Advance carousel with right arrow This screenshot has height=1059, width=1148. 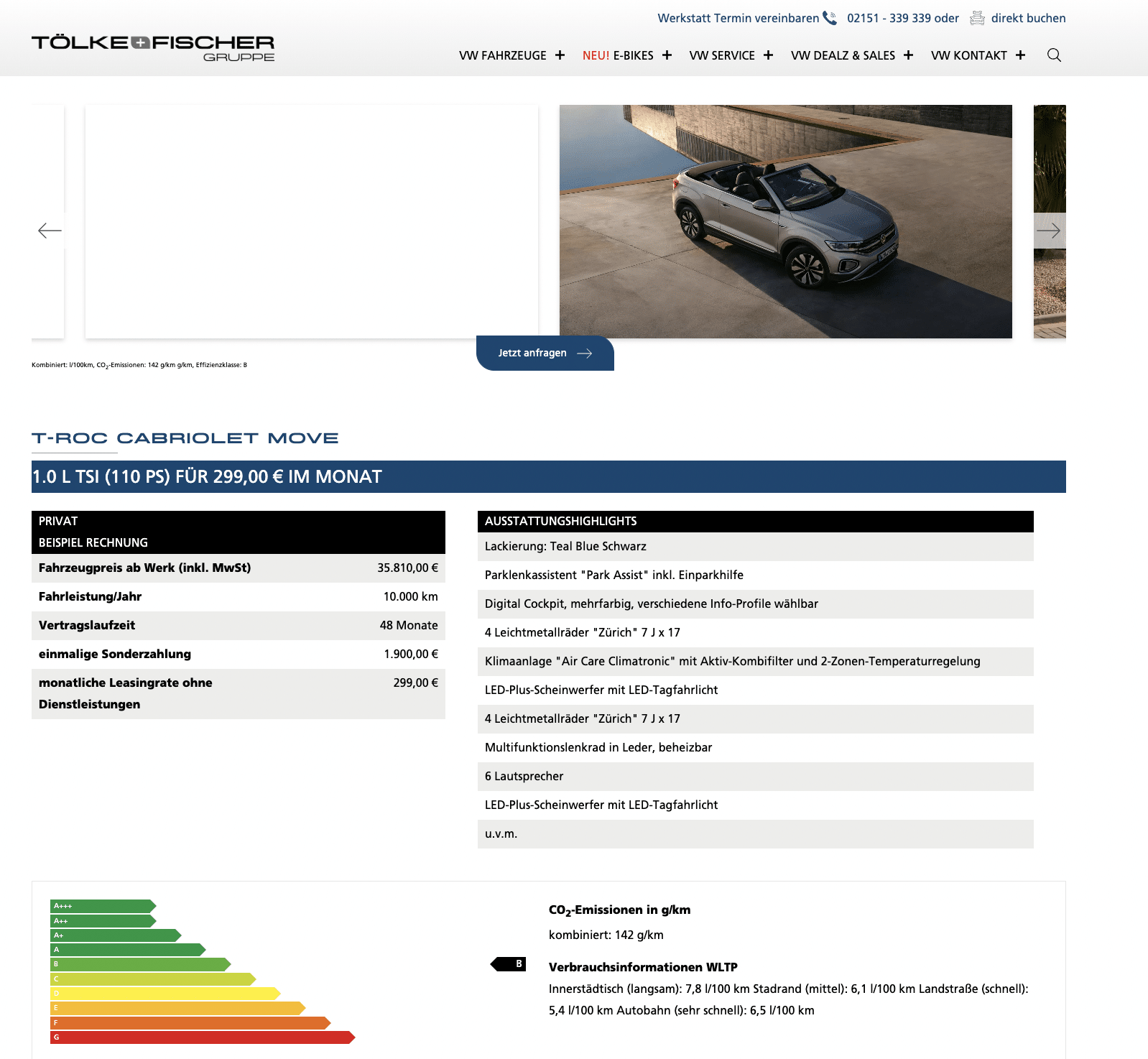click(1049, 231)
